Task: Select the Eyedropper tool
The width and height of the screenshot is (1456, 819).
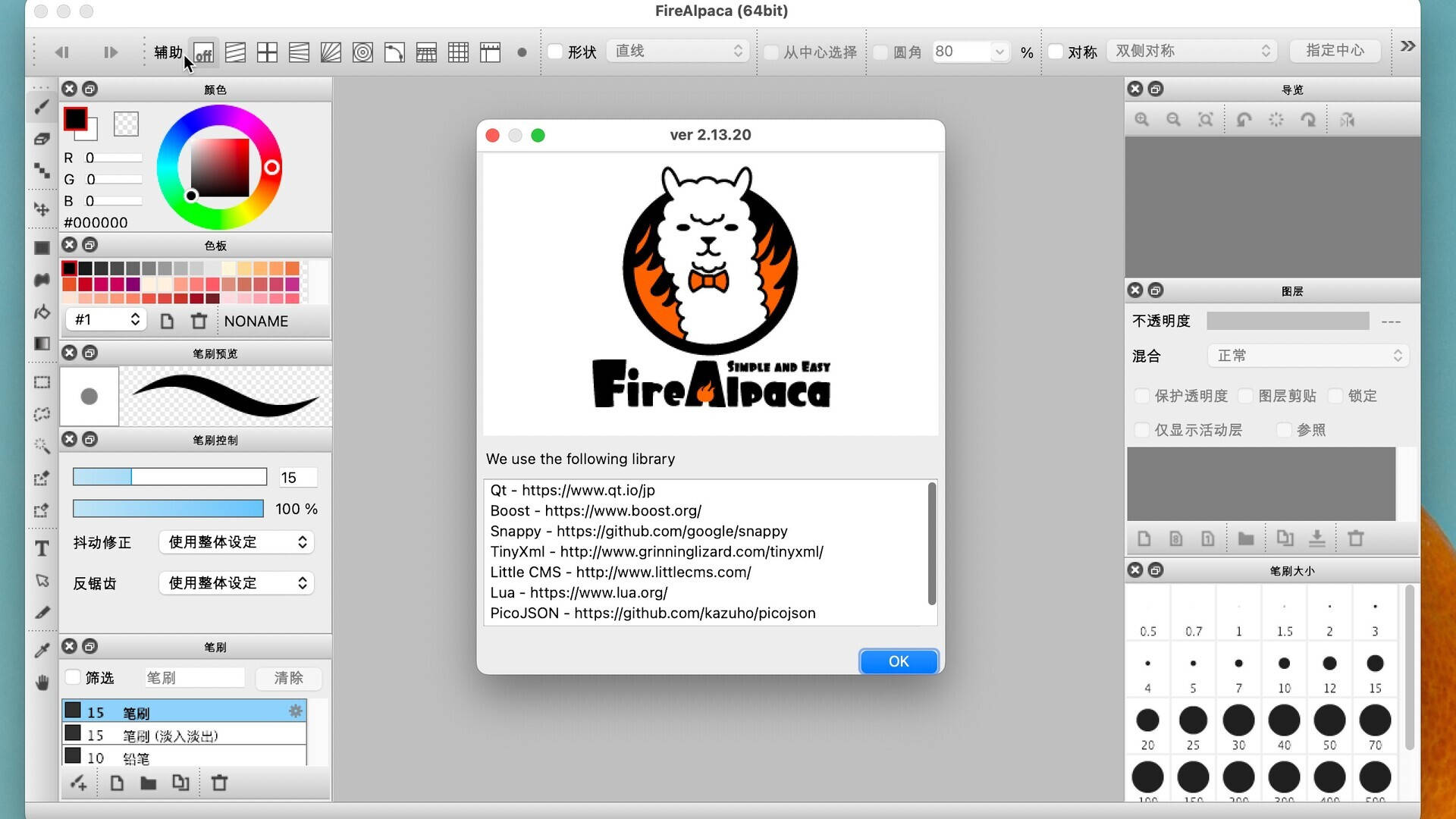Action: 42,651
